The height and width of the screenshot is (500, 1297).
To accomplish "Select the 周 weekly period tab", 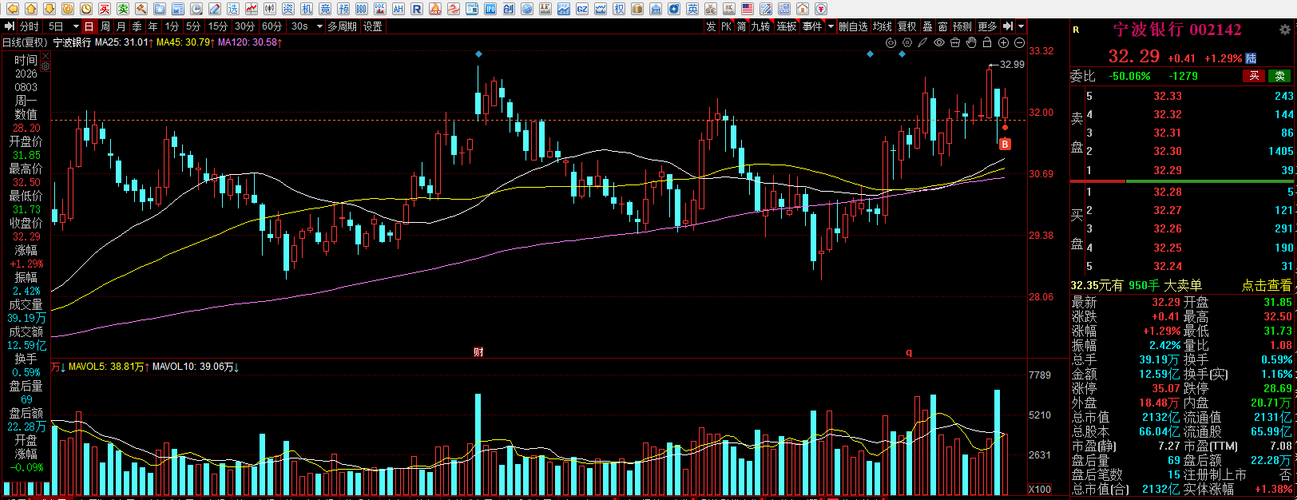I will click(x=105, y=26).
